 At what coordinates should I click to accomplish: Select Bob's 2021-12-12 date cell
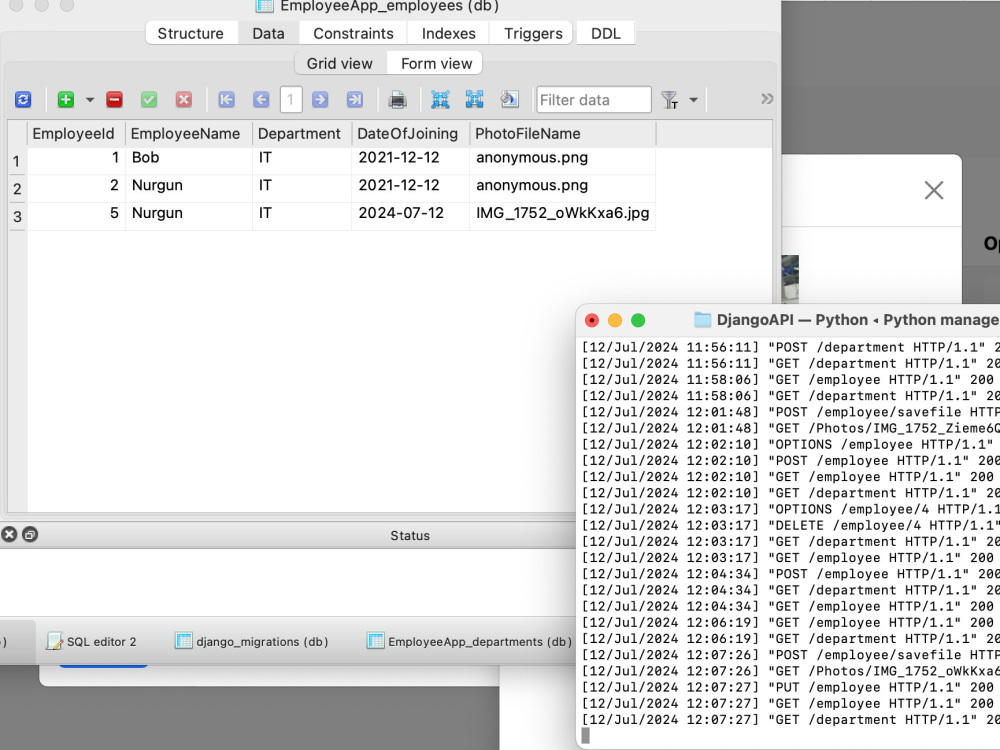pyautogui.click(x=411, y=158)
